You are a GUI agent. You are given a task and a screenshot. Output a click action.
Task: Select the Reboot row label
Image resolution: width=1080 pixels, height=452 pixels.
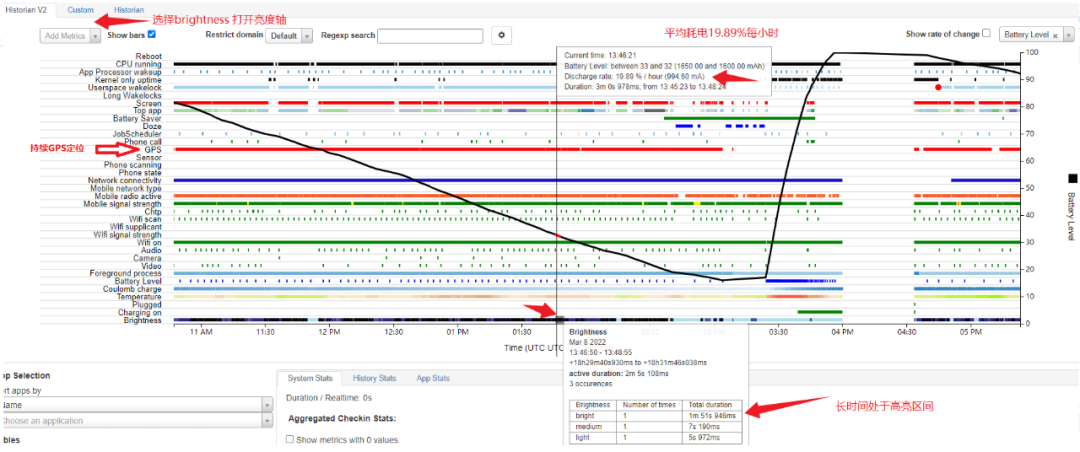(149, 56)
